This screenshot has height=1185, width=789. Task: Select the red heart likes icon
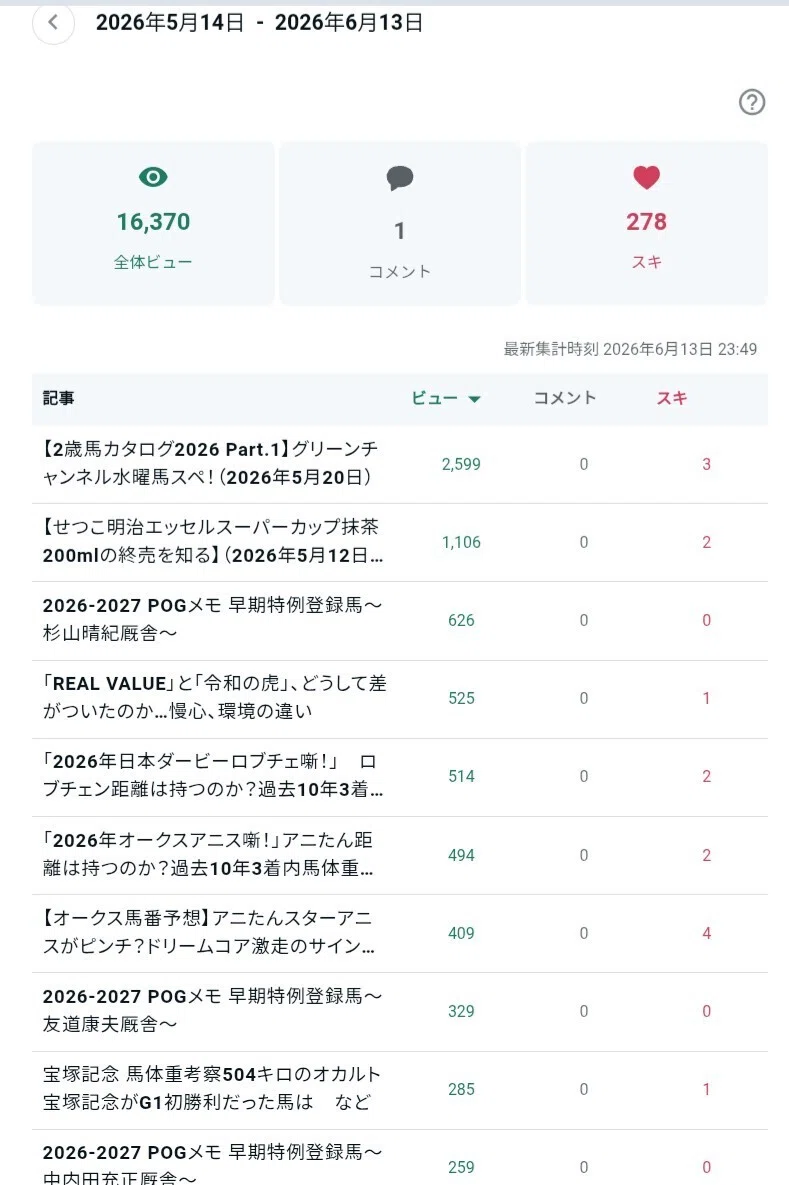(x=646, y=178)
